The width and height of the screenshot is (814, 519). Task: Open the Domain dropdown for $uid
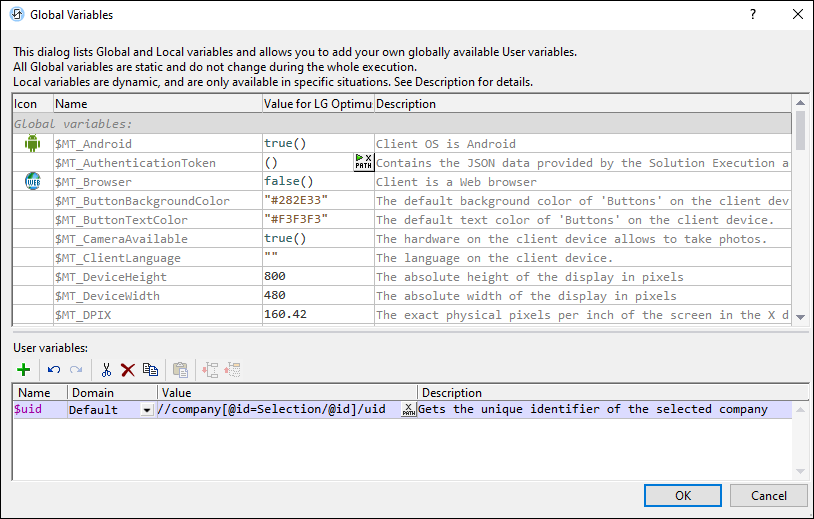(x=148, y=410)
